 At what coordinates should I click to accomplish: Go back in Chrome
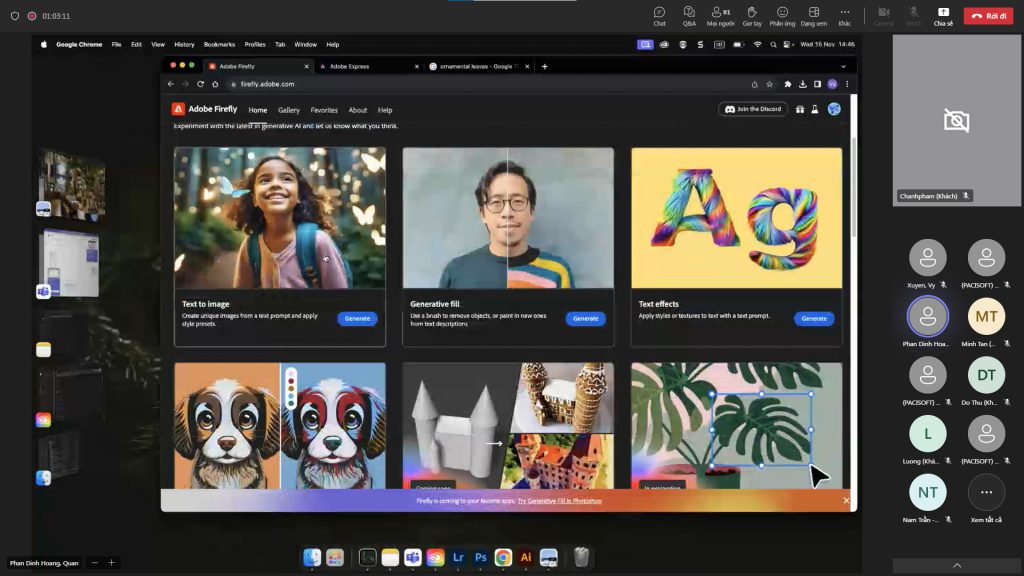(x=170, y=84)
